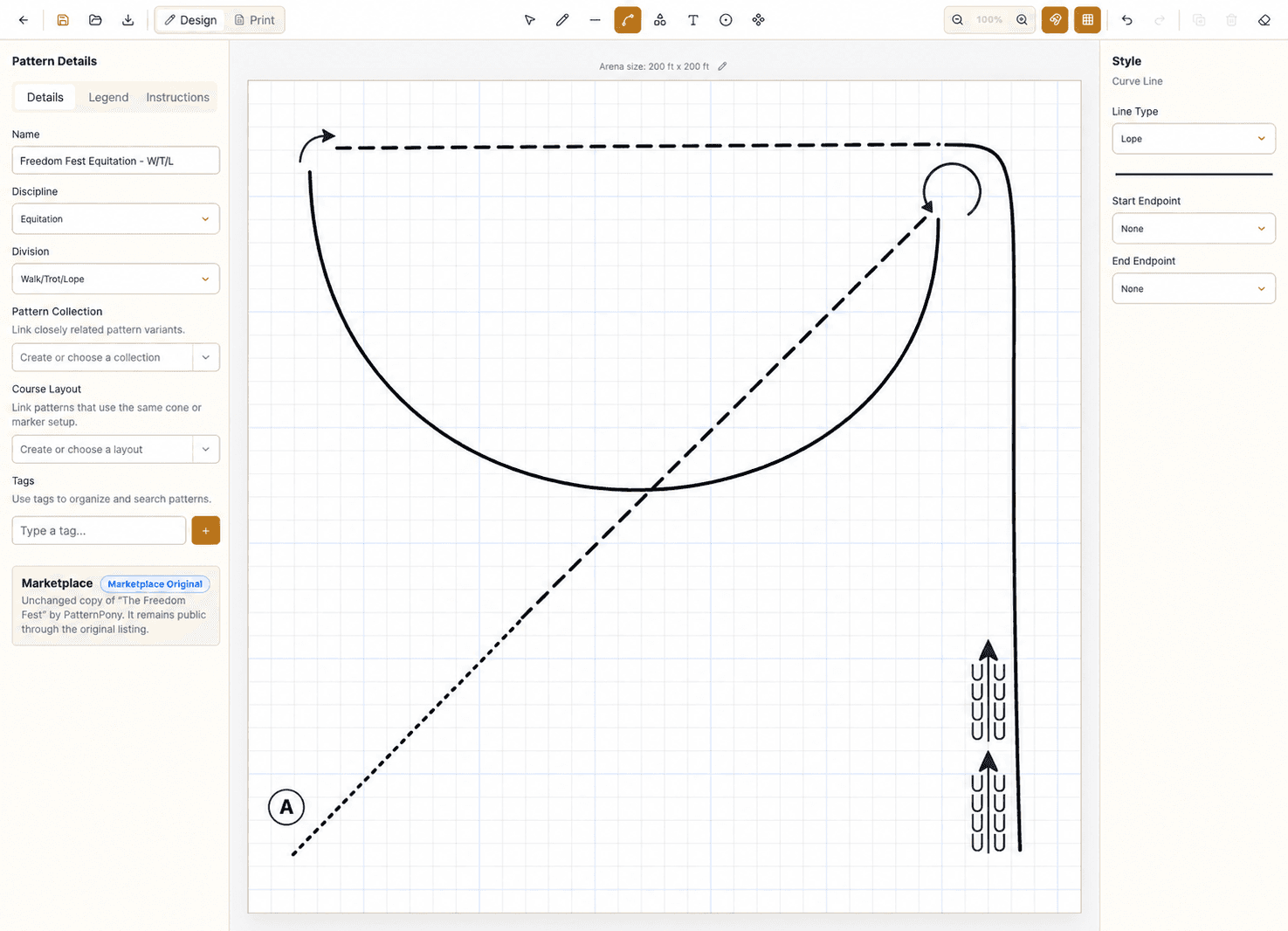This screenshot has height=931, width=1288.
Task: Click the pattern Name input field
Action: 115,161
